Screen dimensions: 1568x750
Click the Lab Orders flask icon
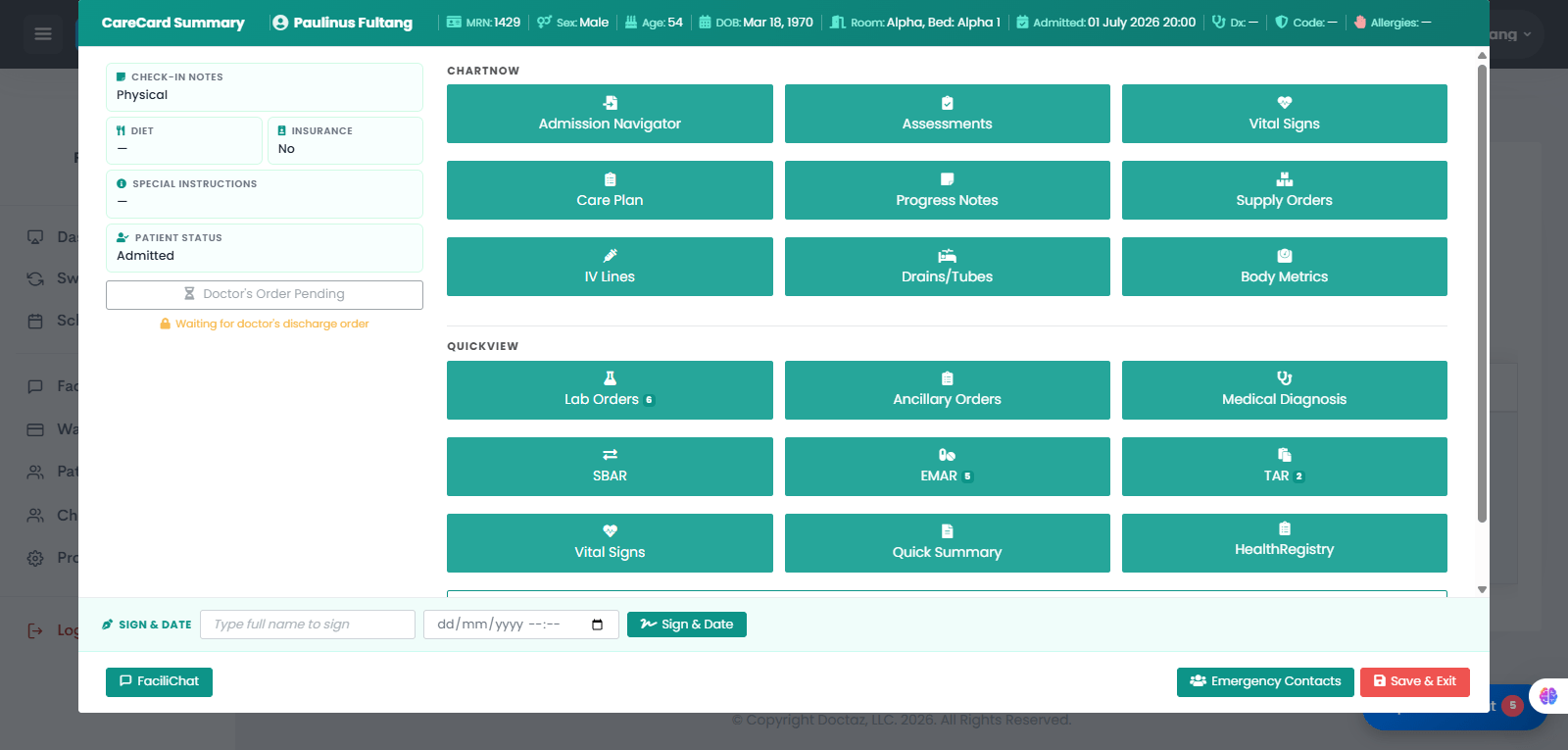pyautogui.click(x=610, y=378)
